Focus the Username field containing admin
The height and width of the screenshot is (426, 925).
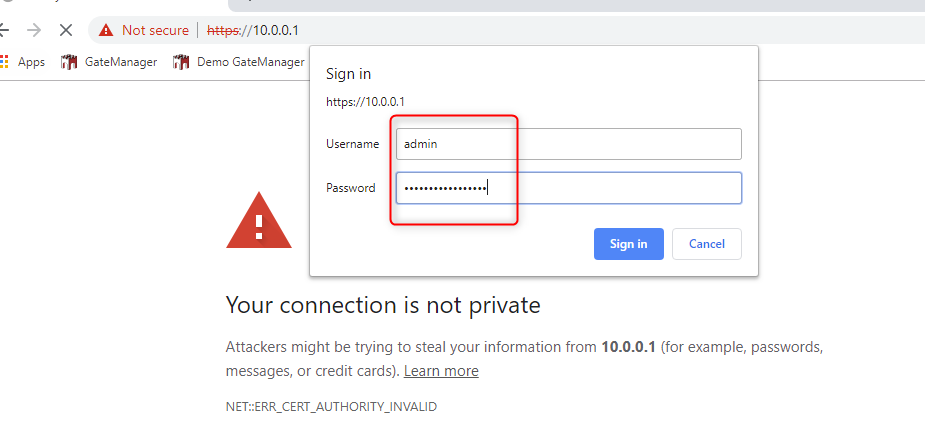point(569,144)
